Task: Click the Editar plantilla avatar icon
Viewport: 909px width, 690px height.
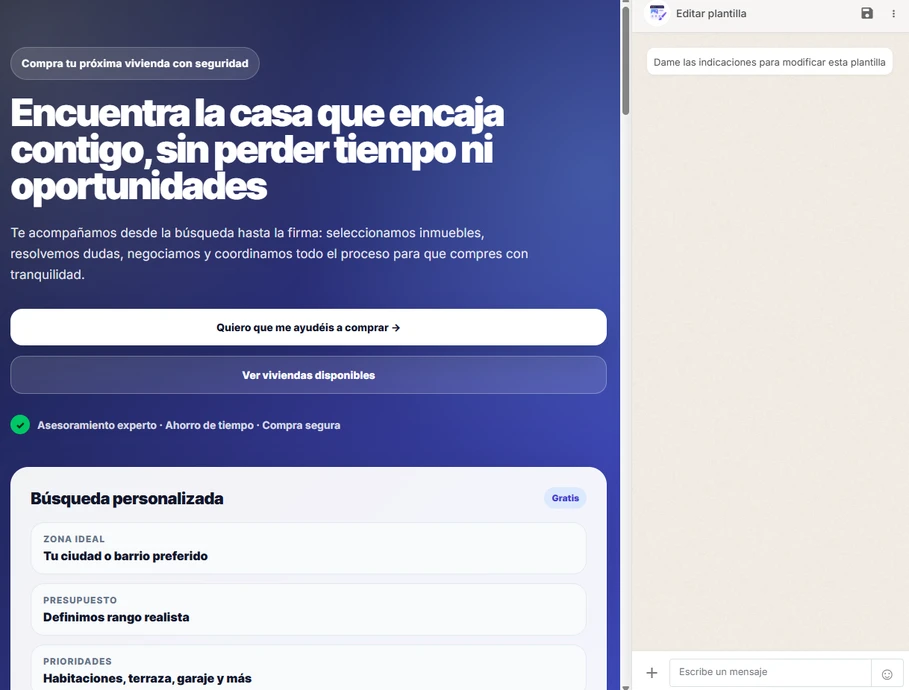Action: (x=657, y=13)
